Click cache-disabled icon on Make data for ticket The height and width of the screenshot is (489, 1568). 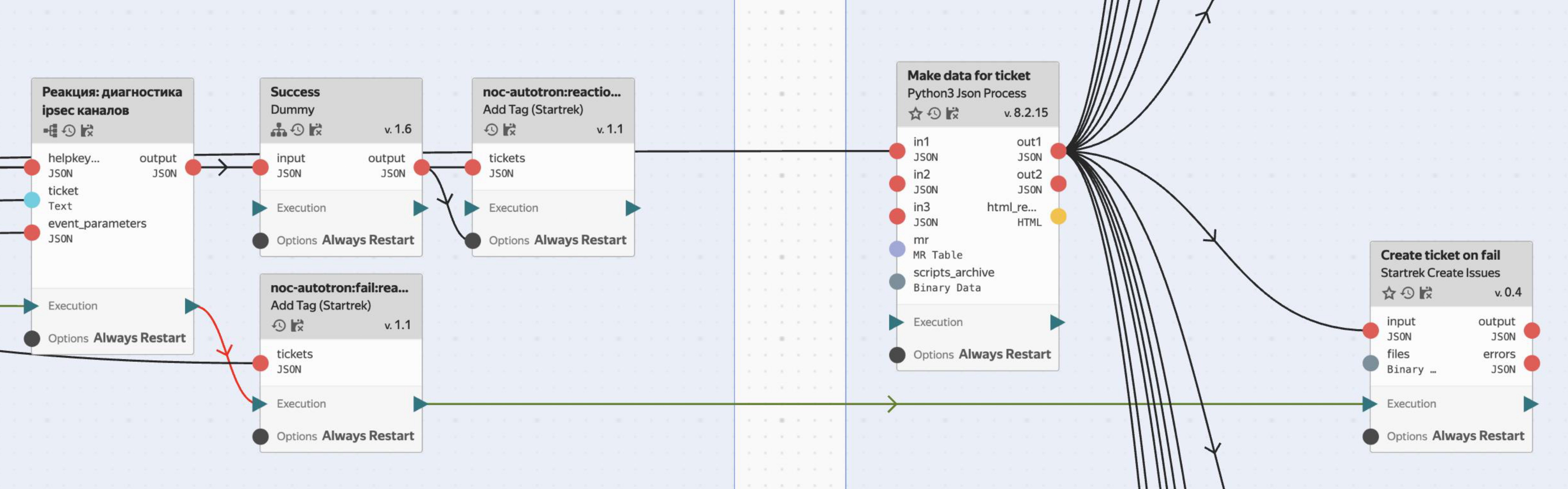point(953,113)
